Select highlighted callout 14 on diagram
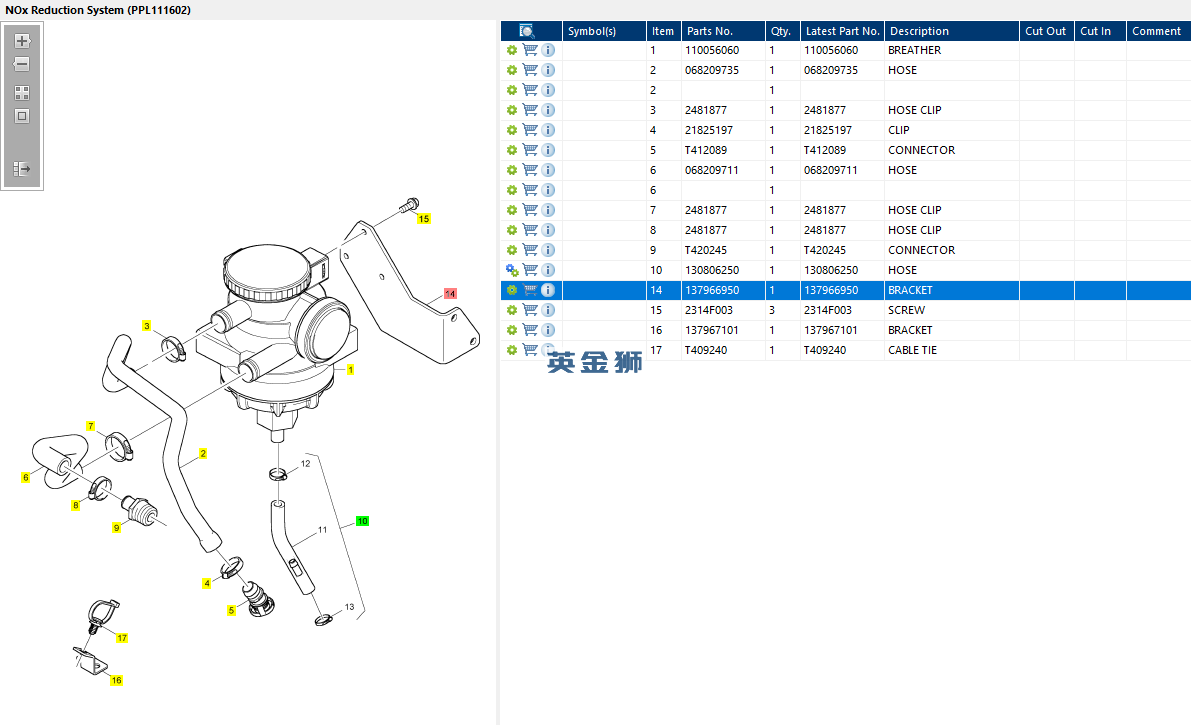1191x725 pixels. coord(450,293)
